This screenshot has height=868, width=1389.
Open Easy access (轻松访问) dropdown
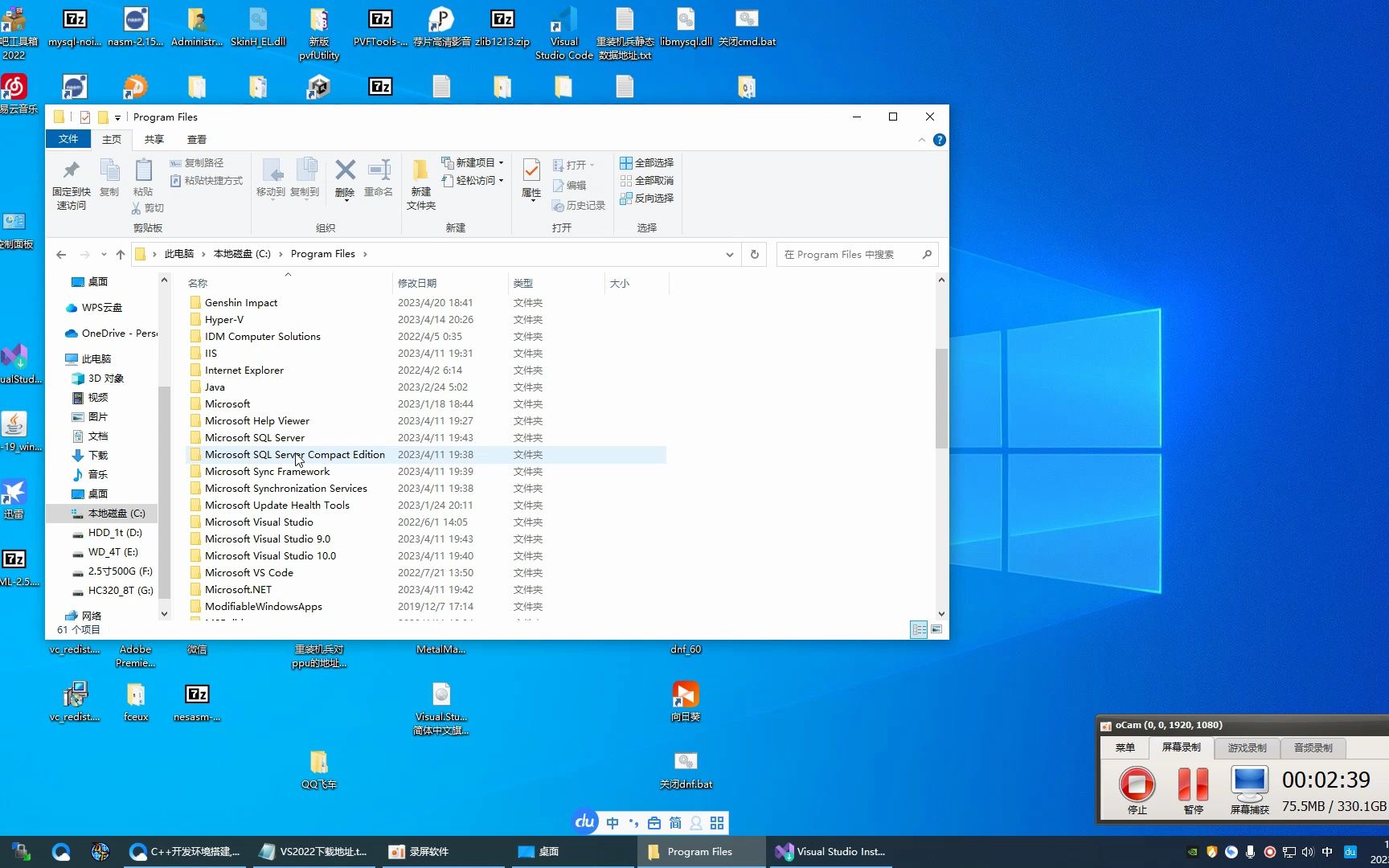tap(473, 180)
